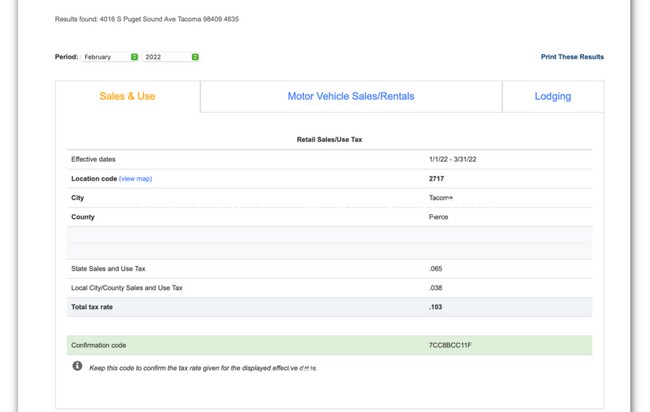Viewport: 650px width, 412px height.
Task: Click the Period label
Action: 66,57
